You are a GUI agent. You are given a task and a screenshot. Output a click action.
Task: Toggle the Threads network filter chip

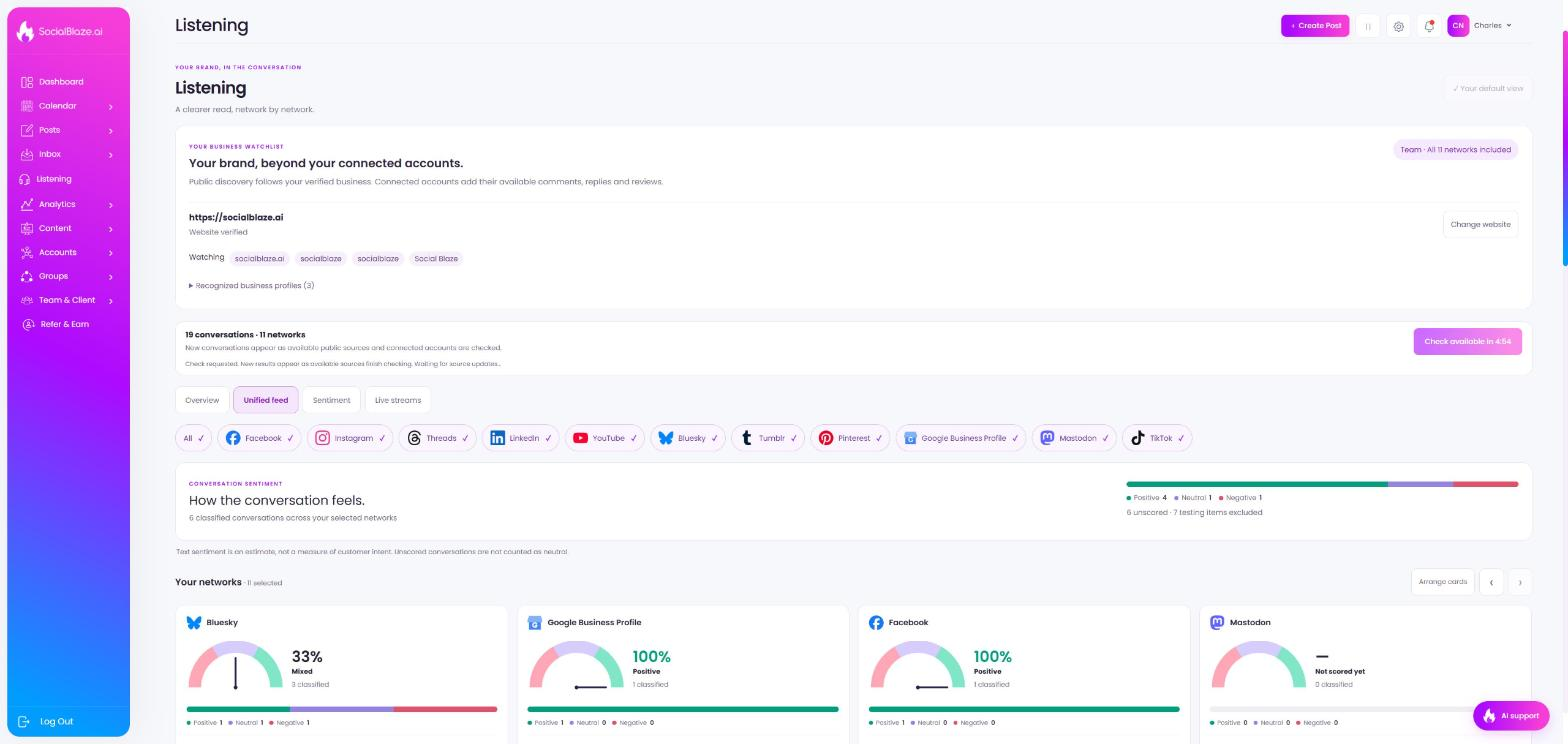437,438
